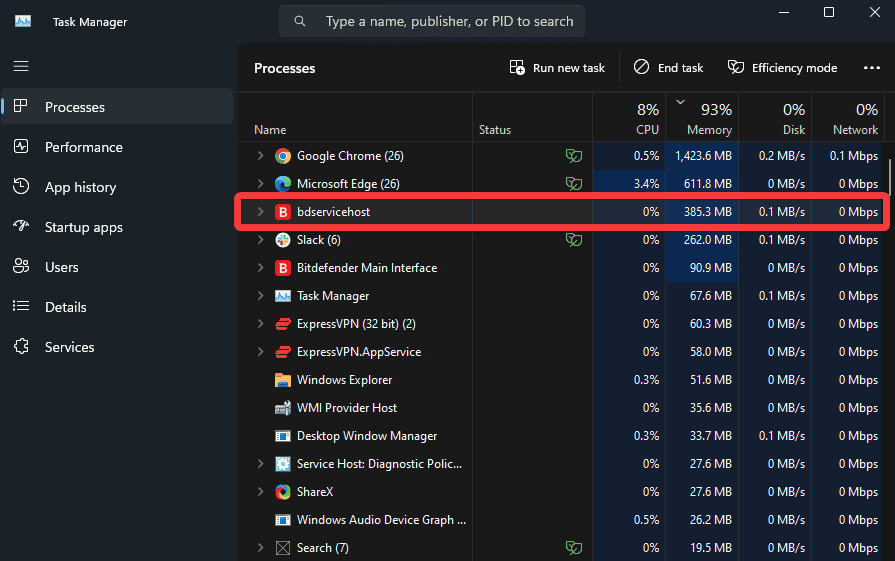Click the Google Chrome process icon
Image resolution: width=895 pixels, height=561 pixels.
pos(283,156)
